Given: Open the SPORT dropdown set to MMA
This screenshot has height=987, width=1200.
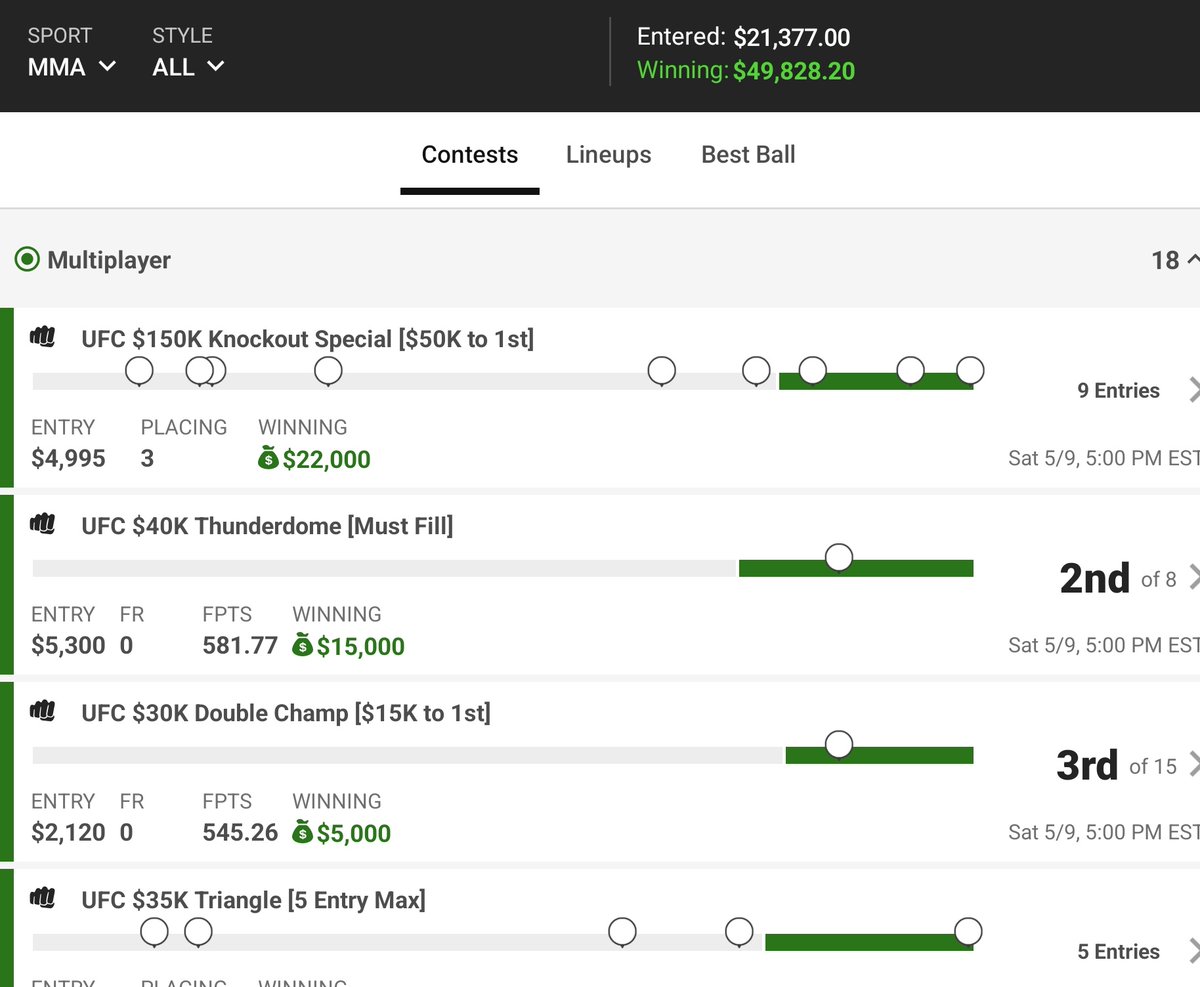Looking at the screenshot, I should pyautogui.click(x=72, y=67).
